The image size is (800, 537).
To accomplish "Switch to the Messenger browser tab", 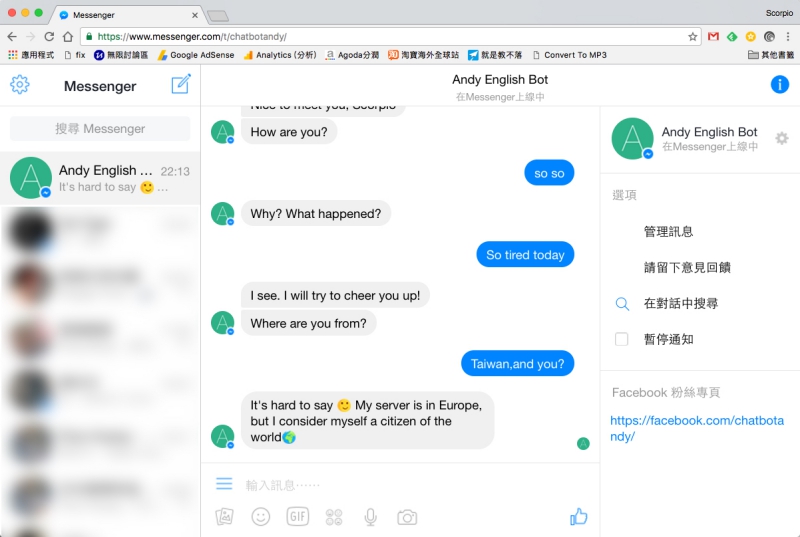I will (128, 15).
